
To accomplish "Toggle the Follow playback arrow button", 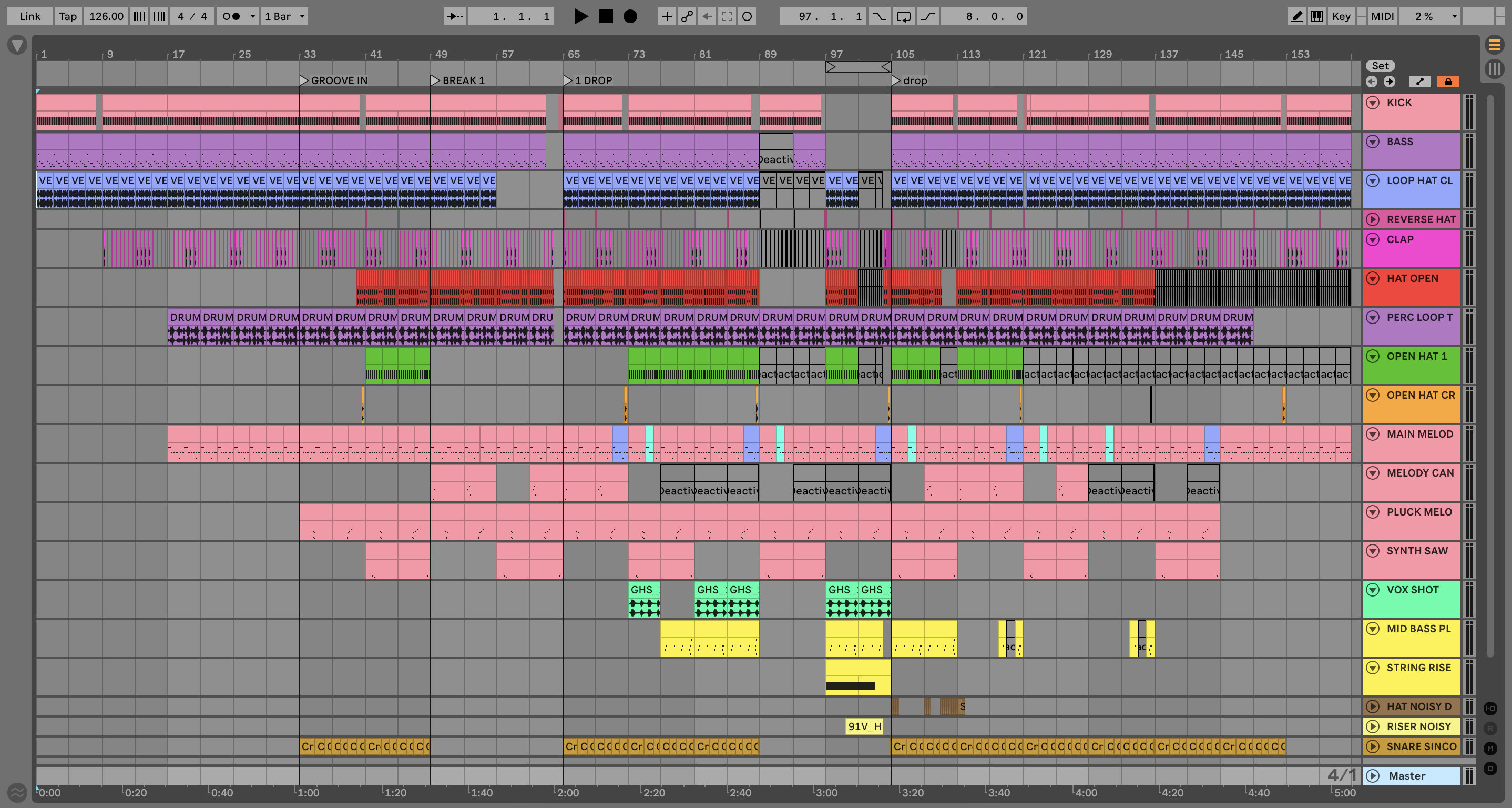I will point(454,16).
